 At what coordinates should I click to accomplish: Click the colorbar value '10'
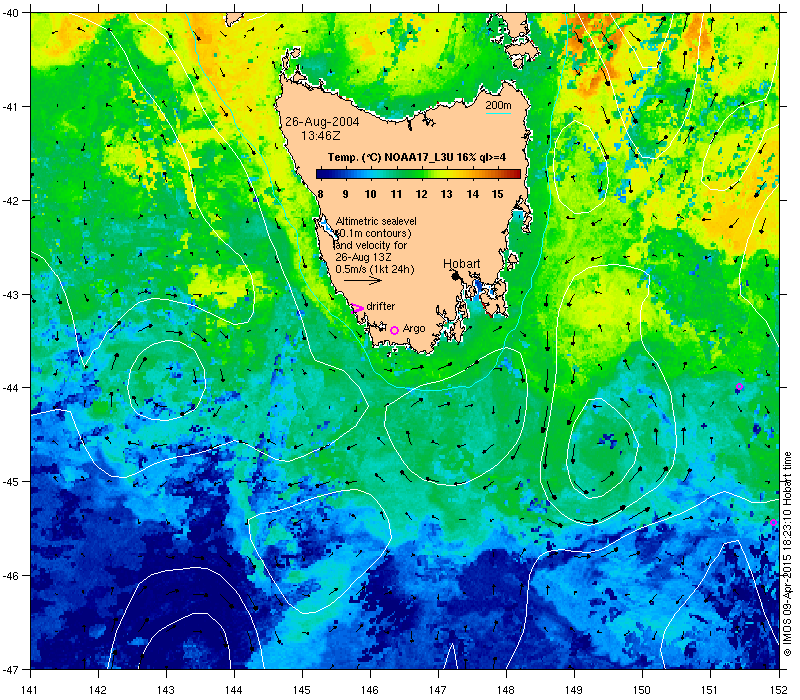point(370,194)
